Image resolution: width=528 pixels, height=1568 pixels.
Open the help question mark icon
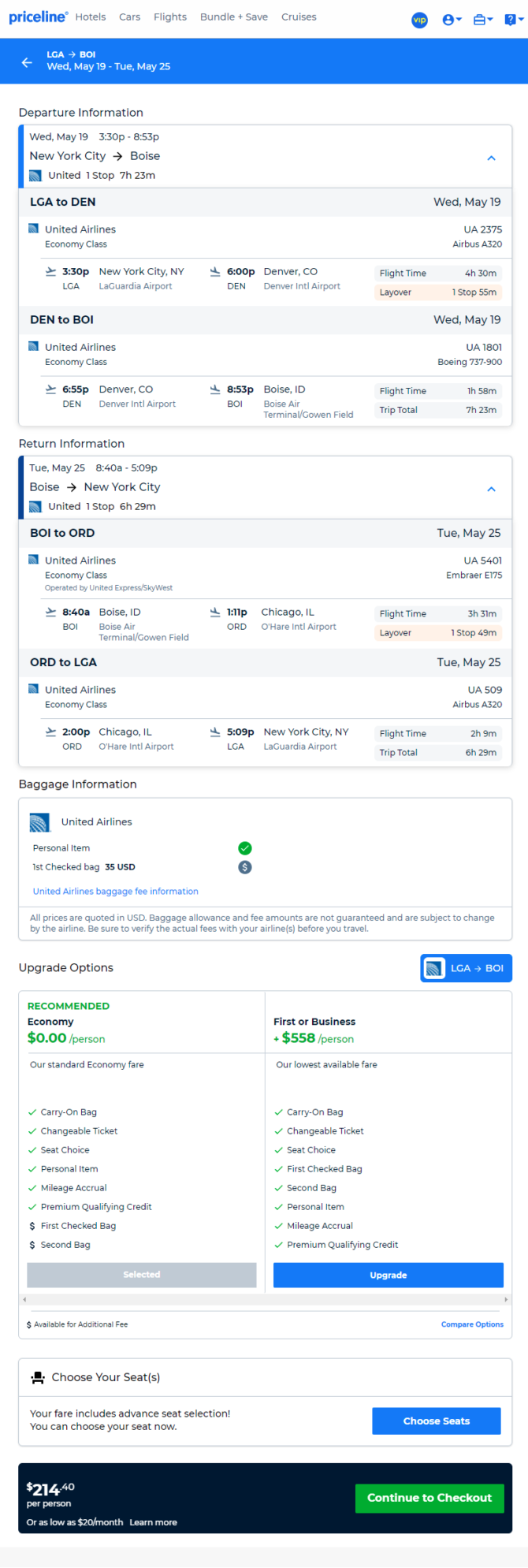coord(513,20)
